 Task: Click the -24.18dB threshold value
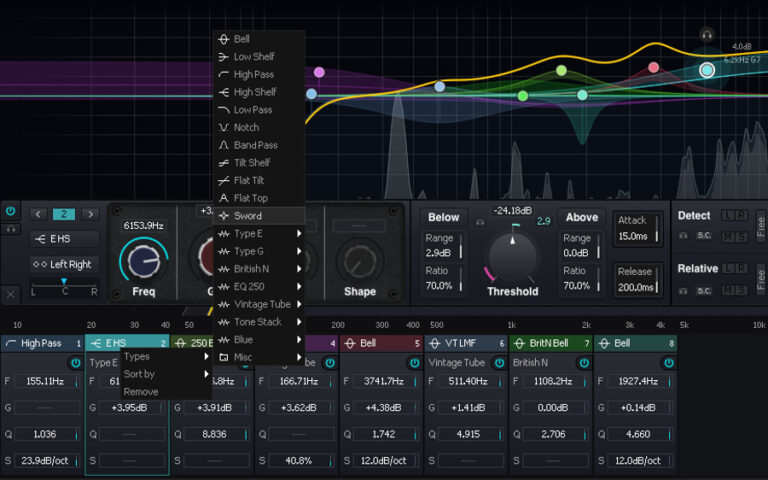(x=513, y=211)
